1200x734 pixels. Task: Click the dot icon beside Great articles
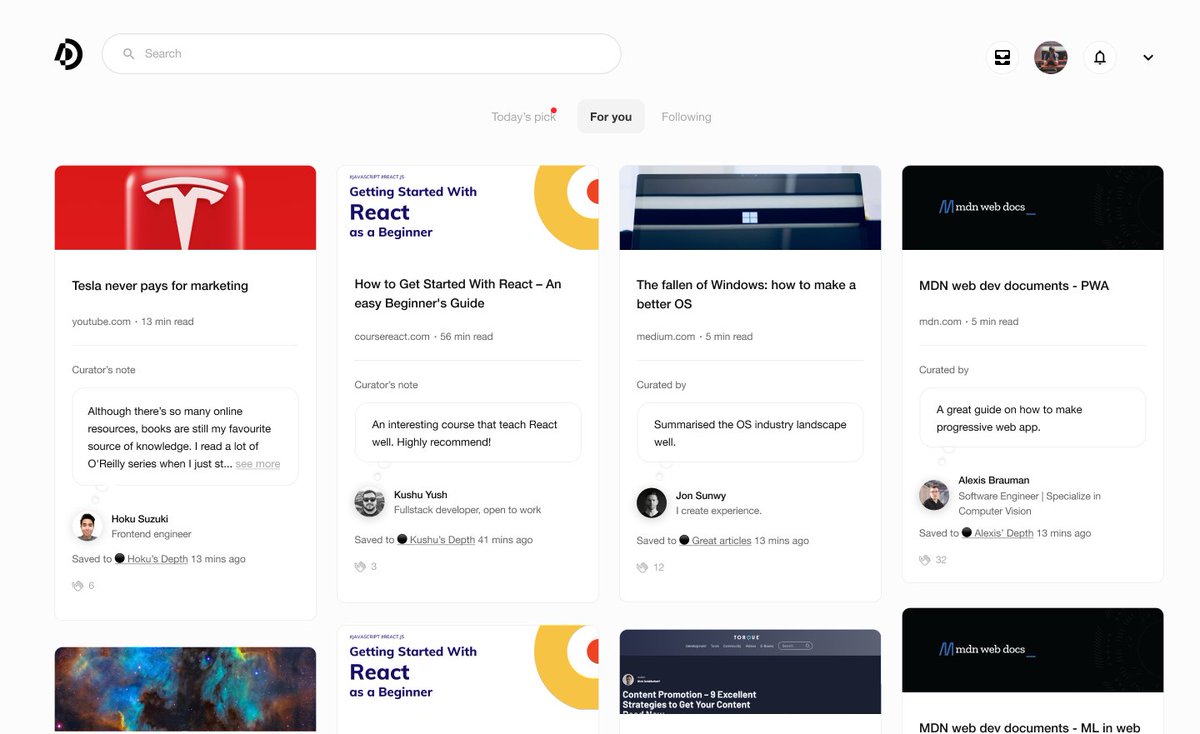tap(684, 540)
